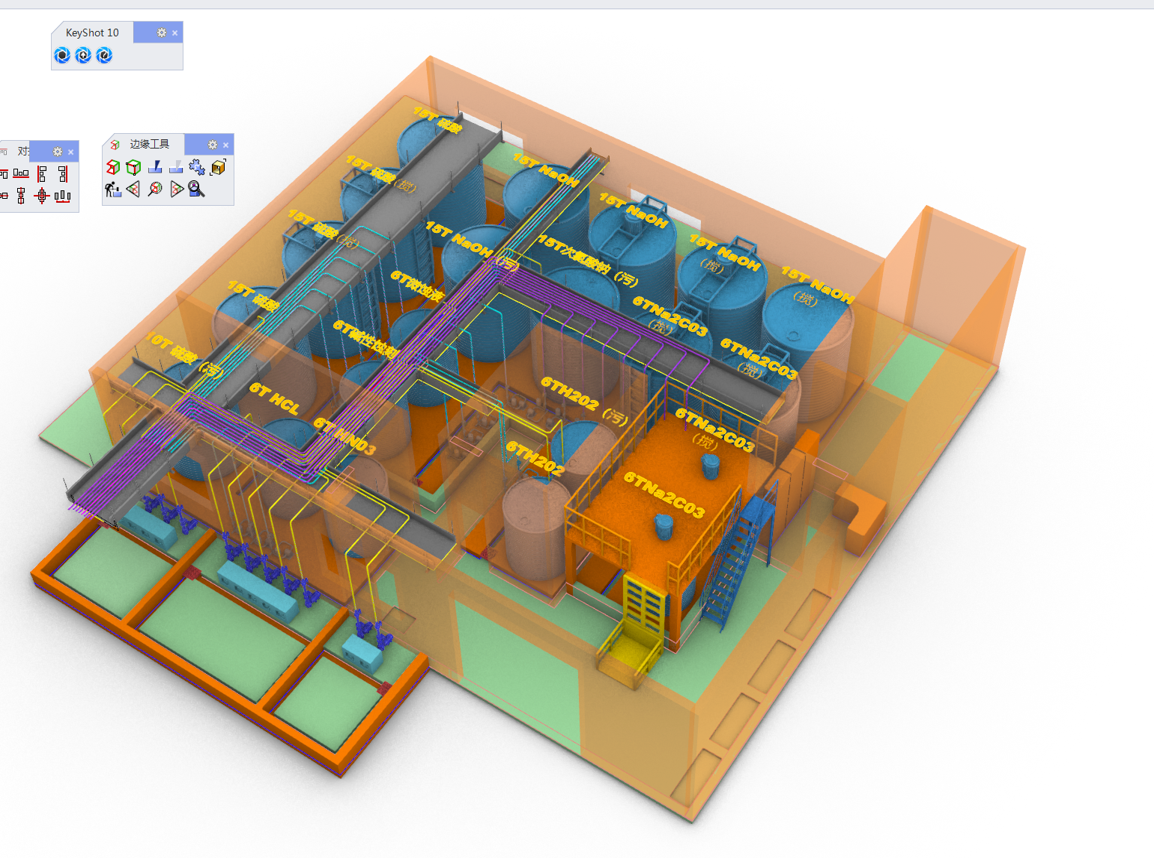Click the blue puzzle pieces join edges icon
This screenshot has height=858, width=1154.
point(197,167)
